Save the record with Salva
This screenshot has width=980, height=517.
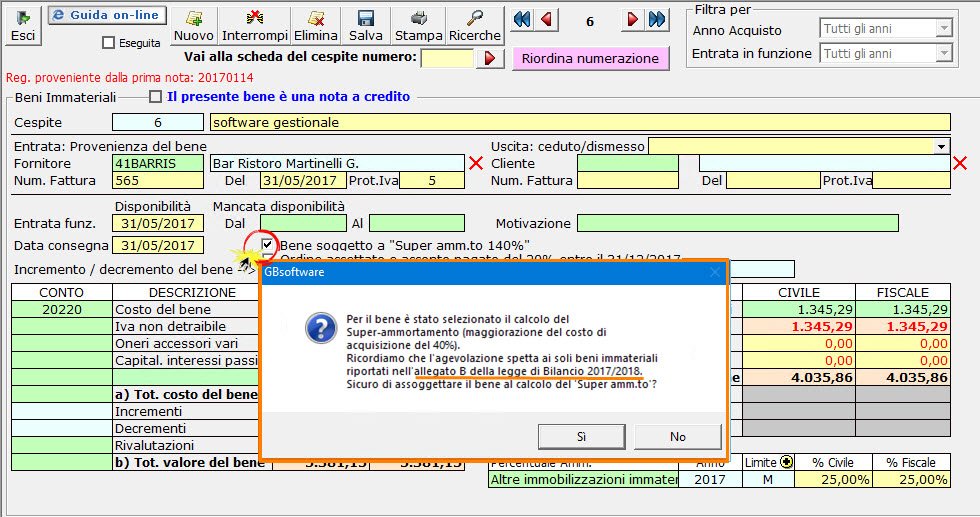[x=366, y=26]
